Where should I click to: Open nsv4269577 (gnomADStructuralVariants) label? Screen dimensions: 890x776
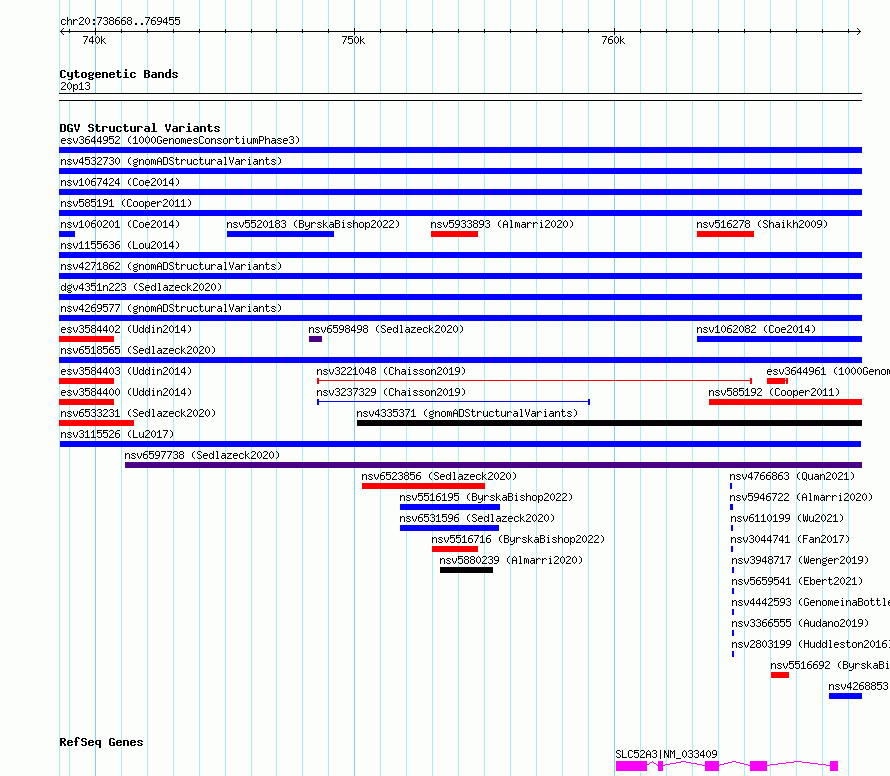[171, 308]
